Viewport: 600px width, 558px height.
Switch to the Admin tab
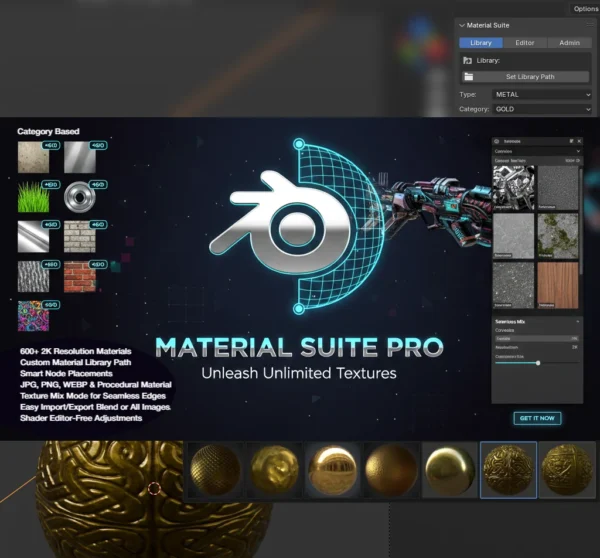point(569,43)
